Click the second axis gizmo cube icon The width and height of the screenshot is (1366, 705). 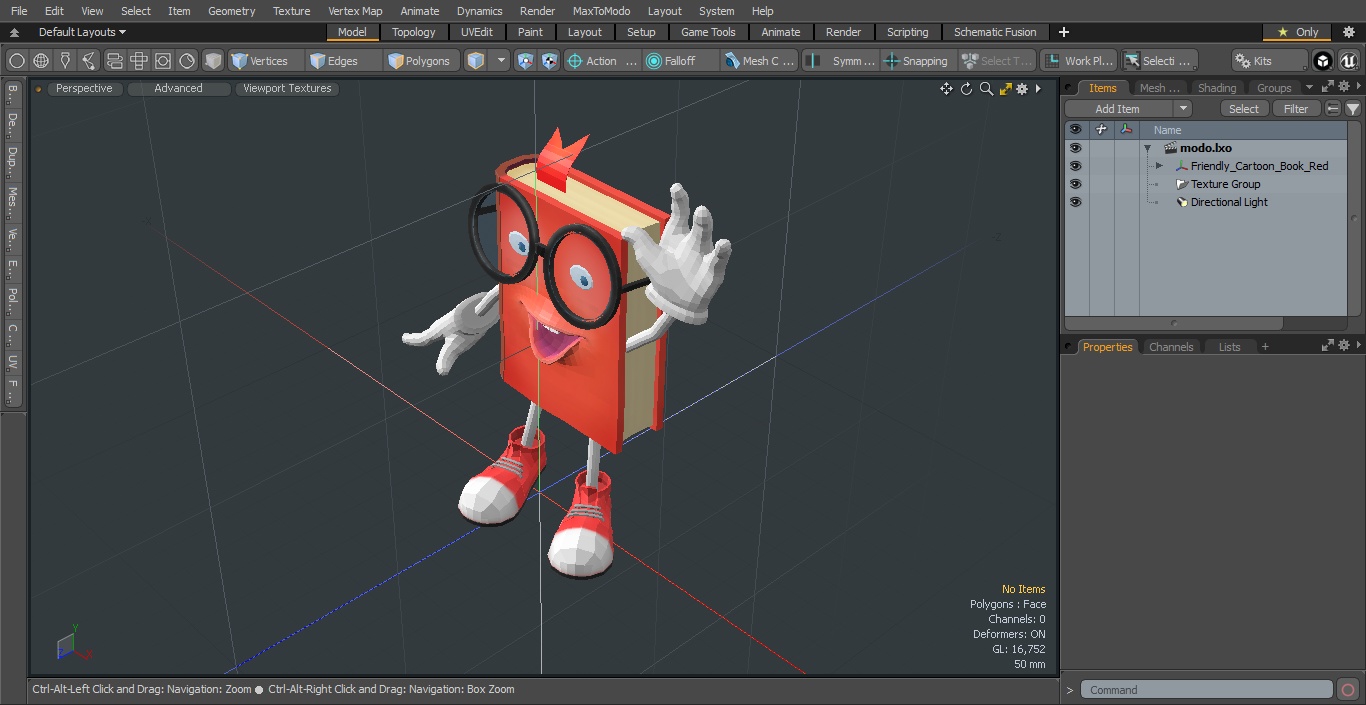pyautogui.click(x=549, y=61)
